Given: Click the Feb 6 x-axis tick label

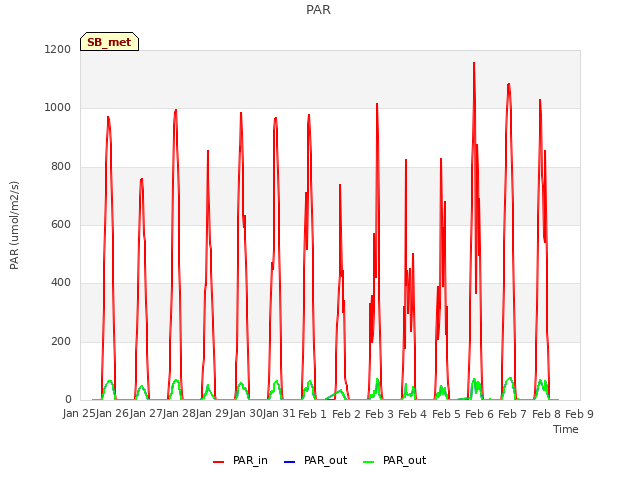Looking at the screenshot, I should click(x=479, y=414).
